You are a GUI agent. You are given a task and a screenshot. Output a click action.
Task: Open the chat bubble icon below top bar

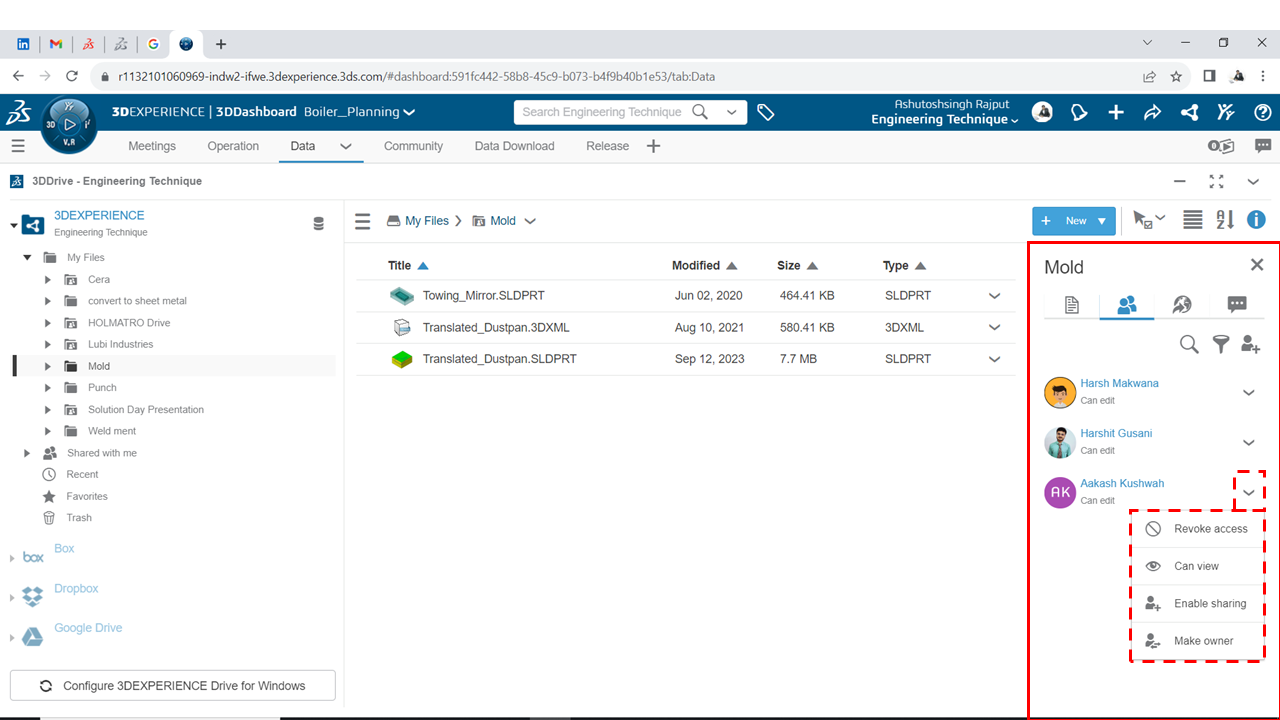pyautogui.click(x=1263, y=146)
